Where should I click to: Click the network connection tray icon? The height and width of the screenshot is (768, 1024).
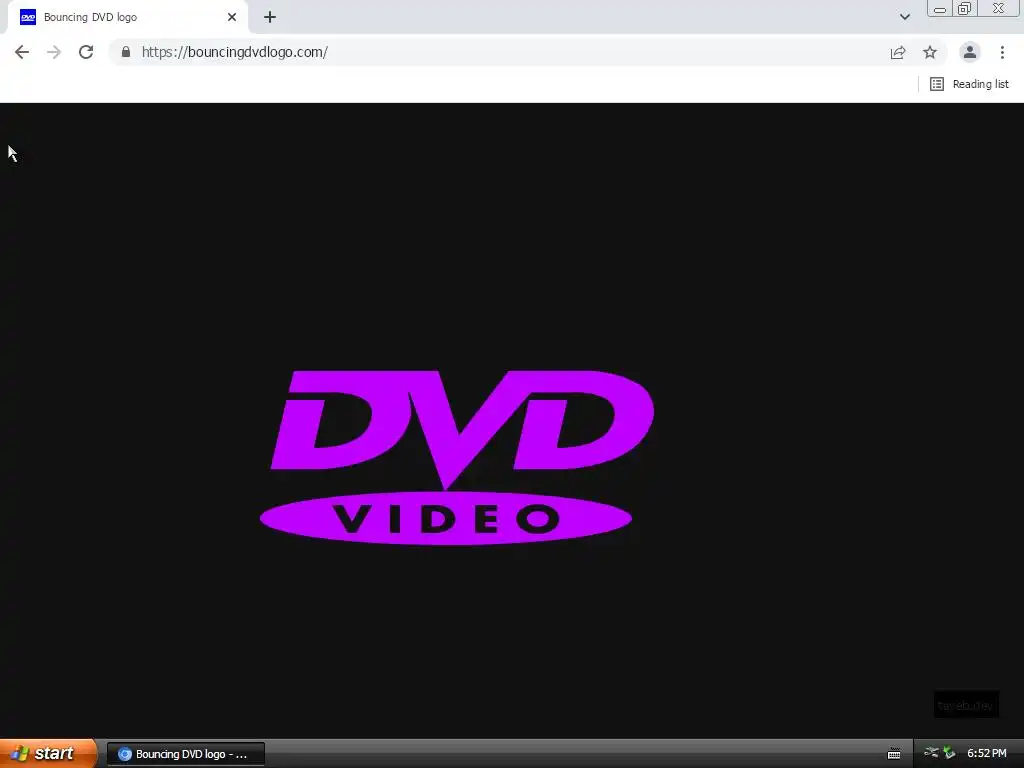click(x=931, y=753)
